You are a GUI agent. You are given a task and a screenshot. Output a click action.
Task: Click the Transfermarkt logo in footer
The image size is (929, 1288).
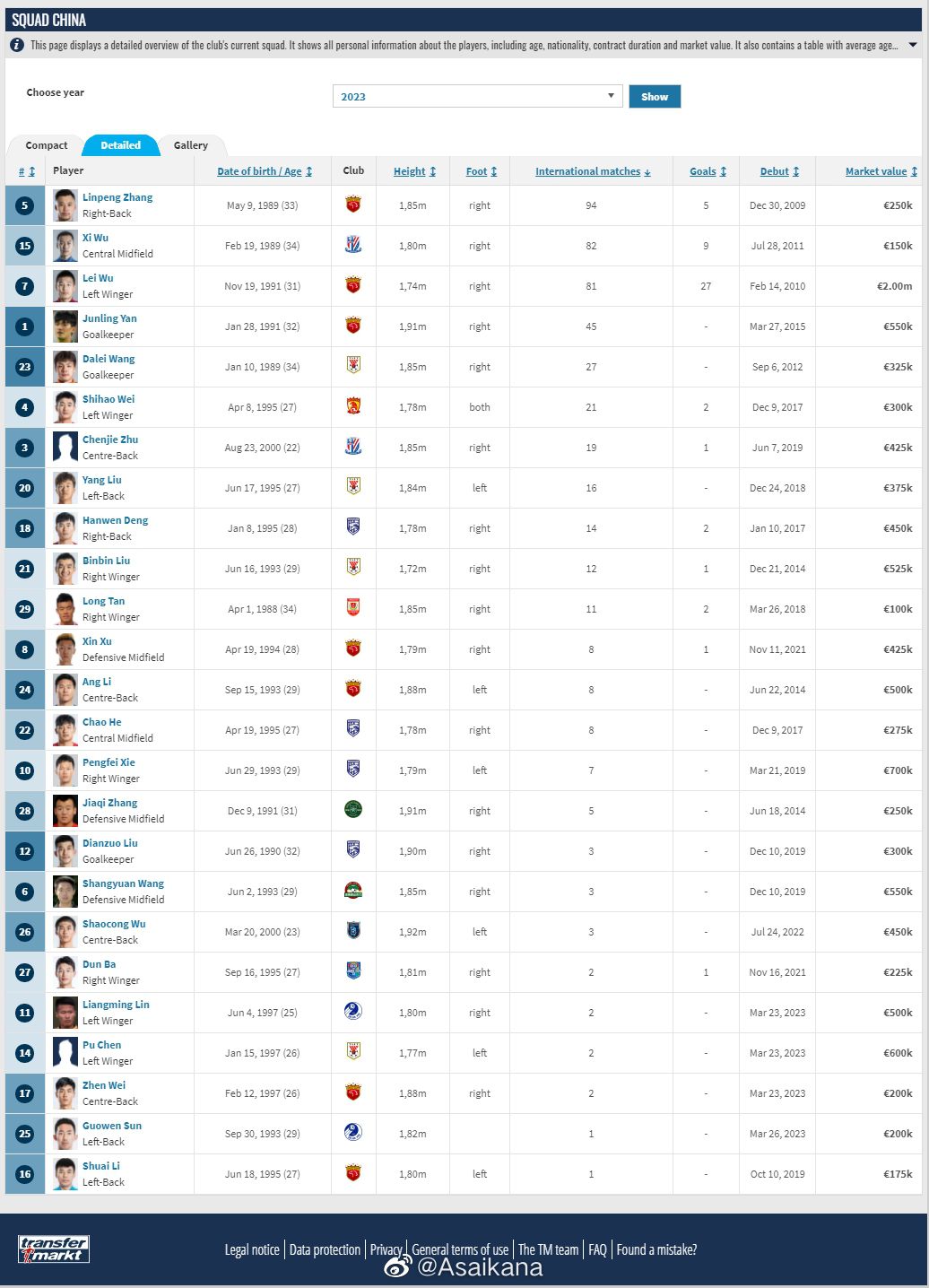pos(54,1249)
